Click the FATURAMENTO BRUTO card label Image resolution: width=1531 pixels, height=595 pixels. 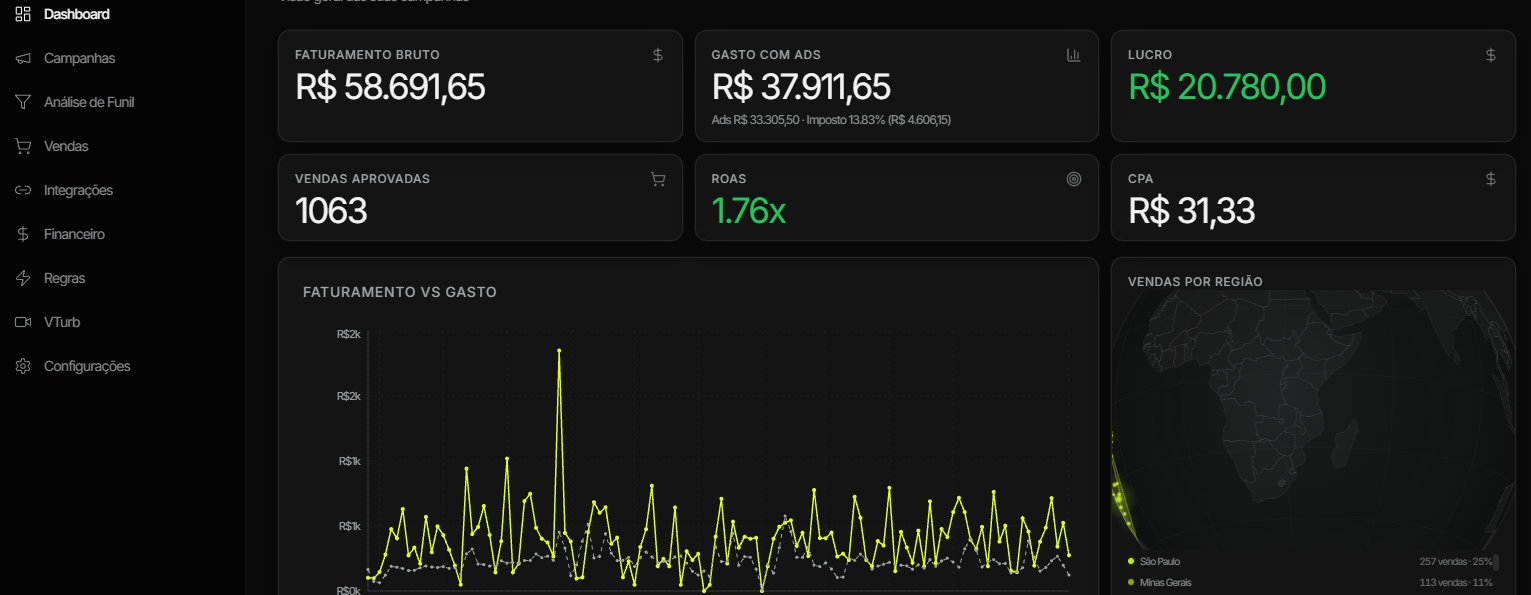tap(367, 55)
